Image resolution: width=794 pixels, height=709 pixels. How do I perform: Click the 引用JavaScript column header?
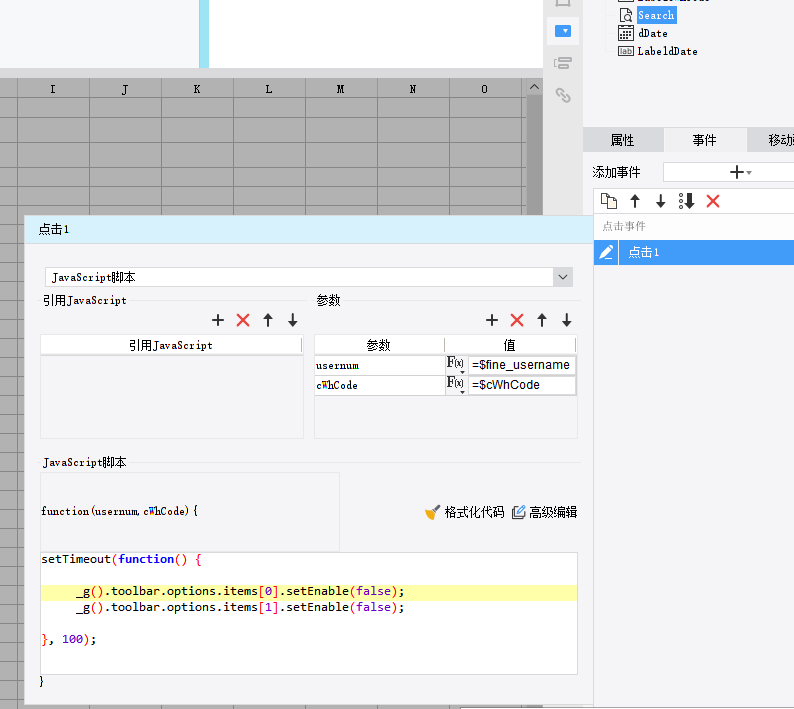(x=171, y=345)
